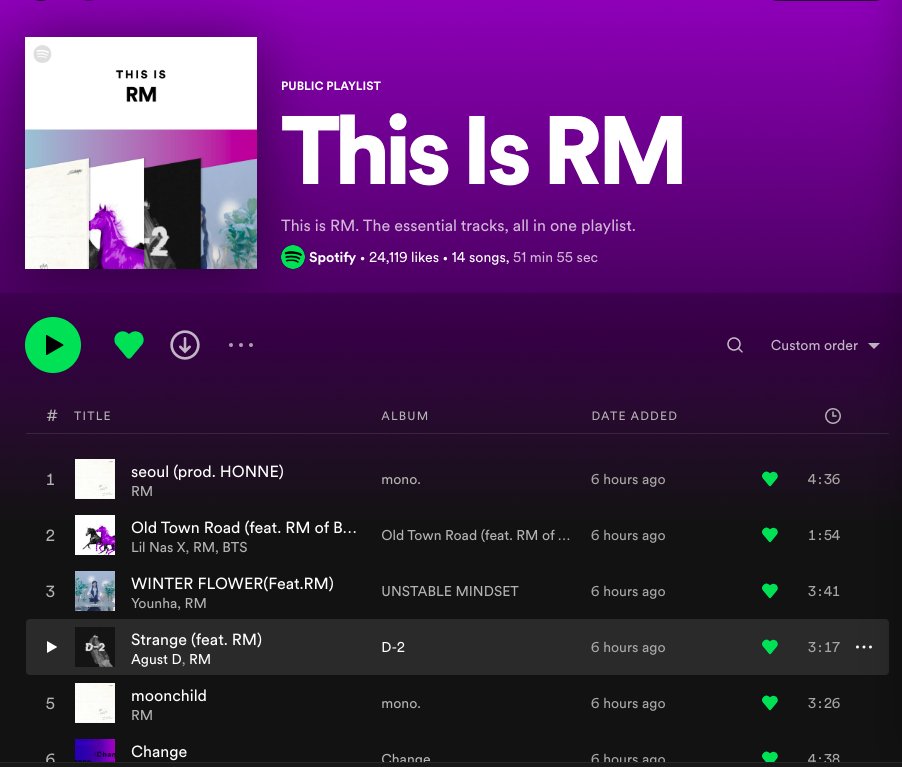
Task: Open the Younha artist link
Action: (153, 603)
